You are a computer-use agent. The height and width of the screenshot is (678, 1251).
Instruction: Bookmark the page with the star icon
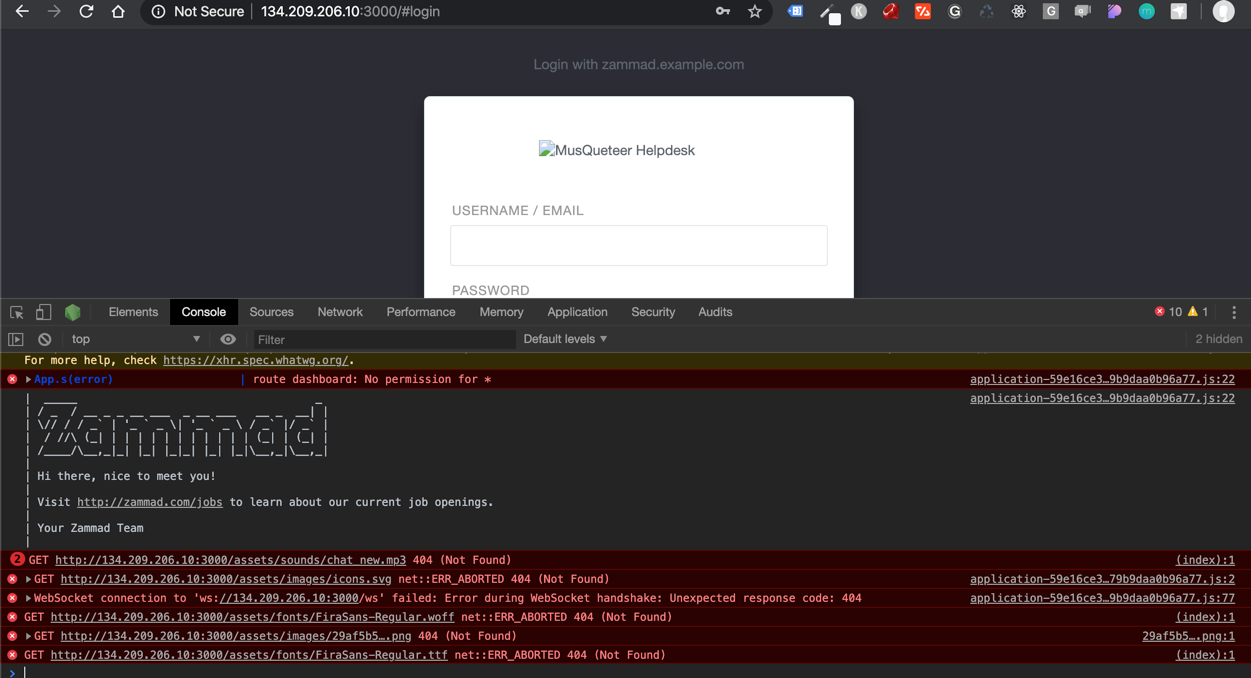tap(755, 12)
